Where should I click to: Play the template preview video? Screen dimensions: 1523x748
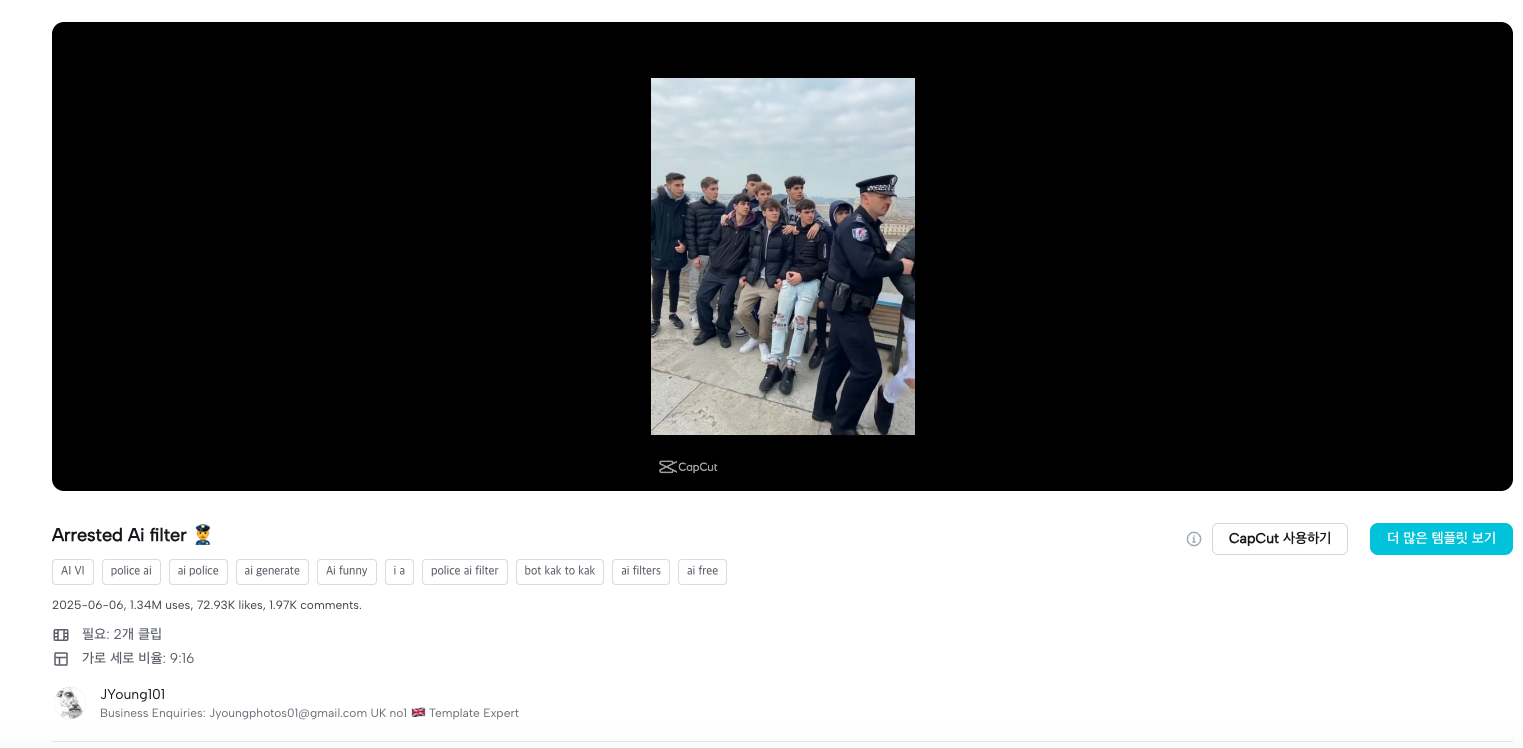coord(782,256)
